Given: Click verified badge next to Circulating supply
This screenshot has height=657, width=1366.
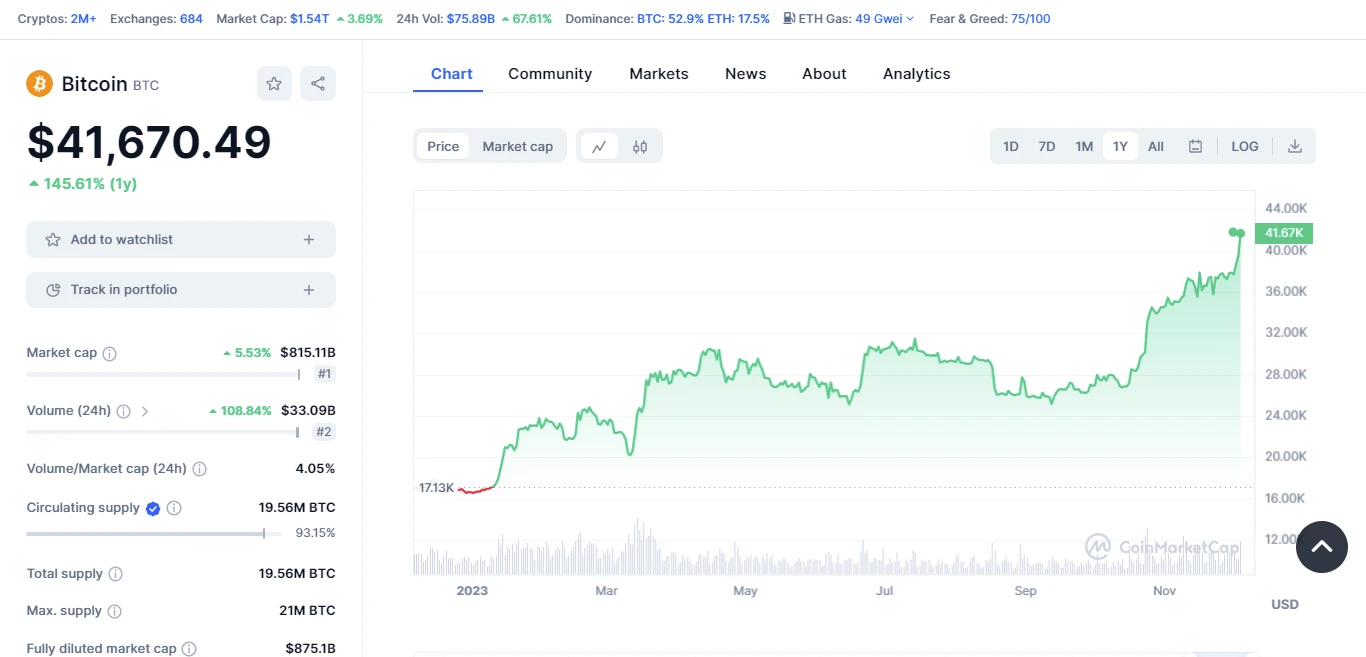Looking at the screenshot, I should pos(153,508).
